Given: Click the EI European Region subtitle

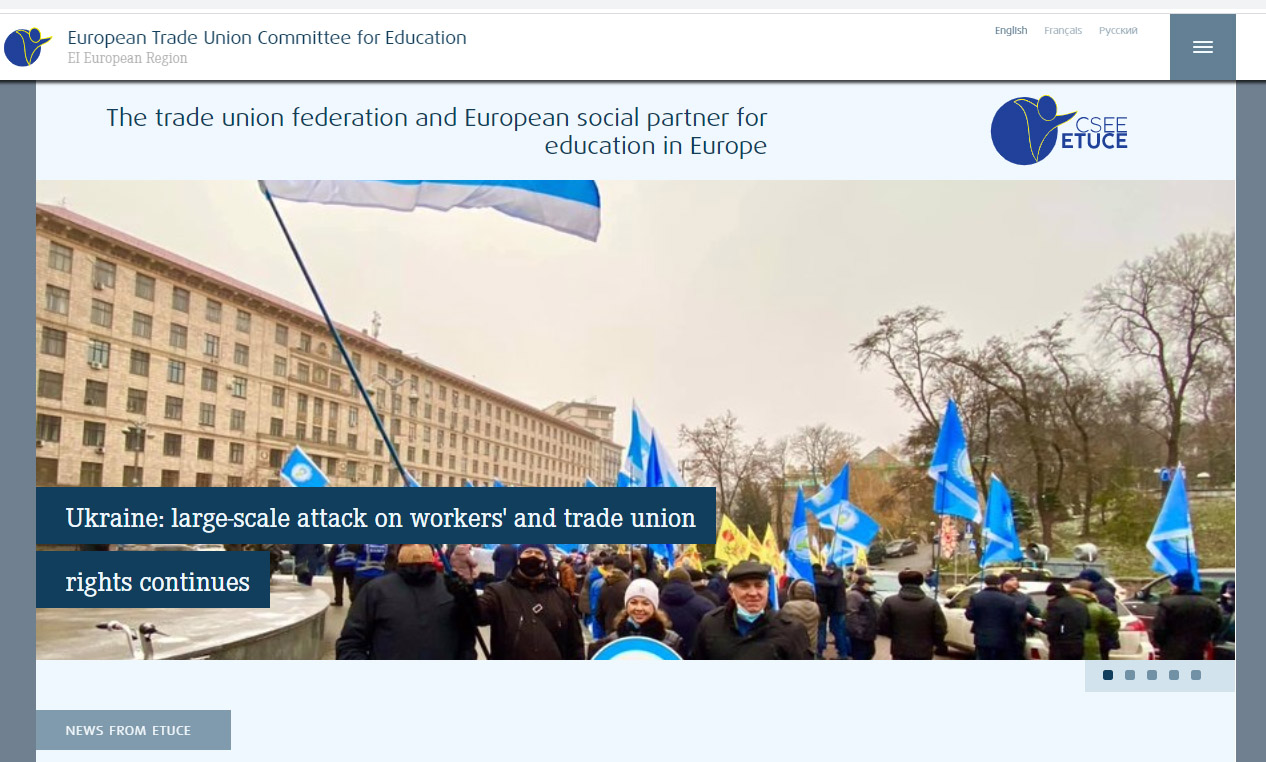Looking at the screenshot, I should pos(127,58).
